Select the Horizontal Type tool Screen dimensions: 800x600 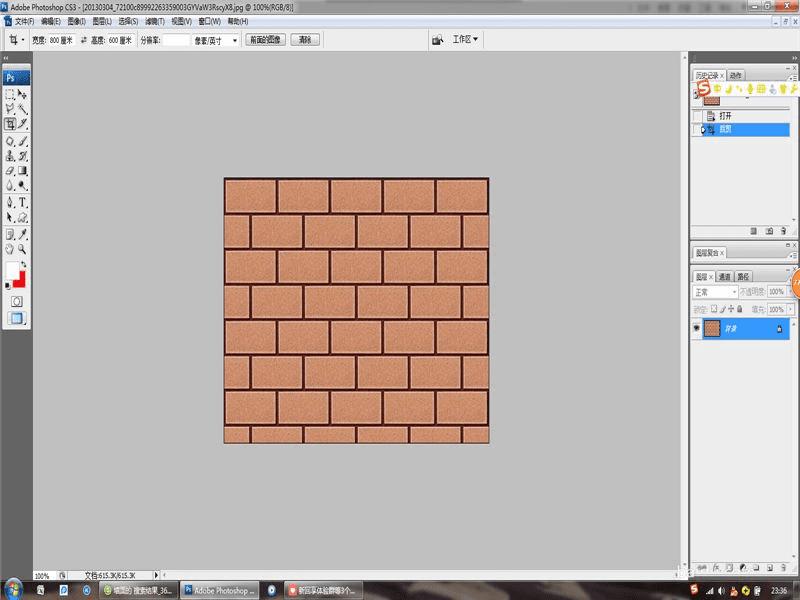(x=22, y=202)
